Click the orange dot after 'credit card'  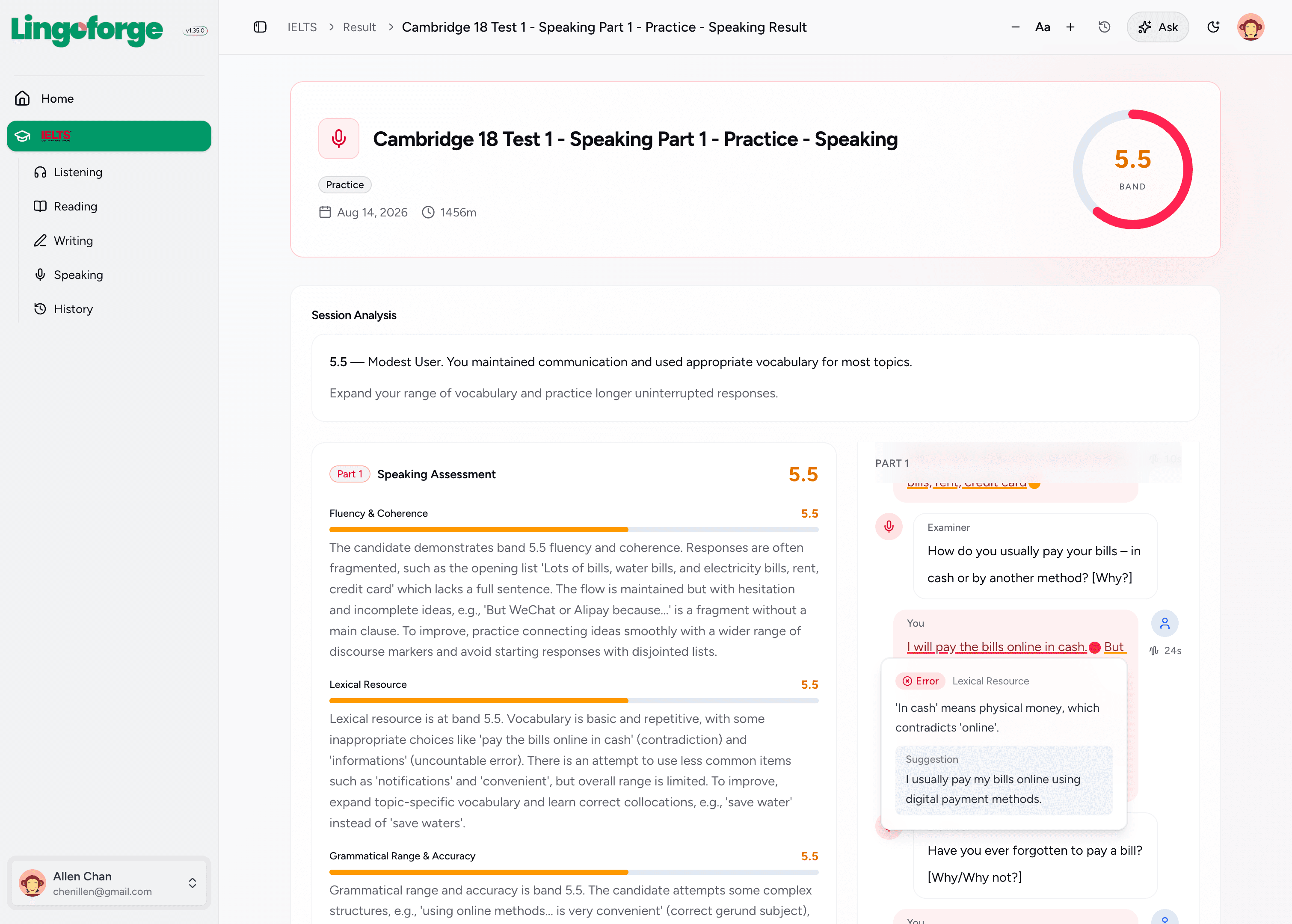point(1034,484)
